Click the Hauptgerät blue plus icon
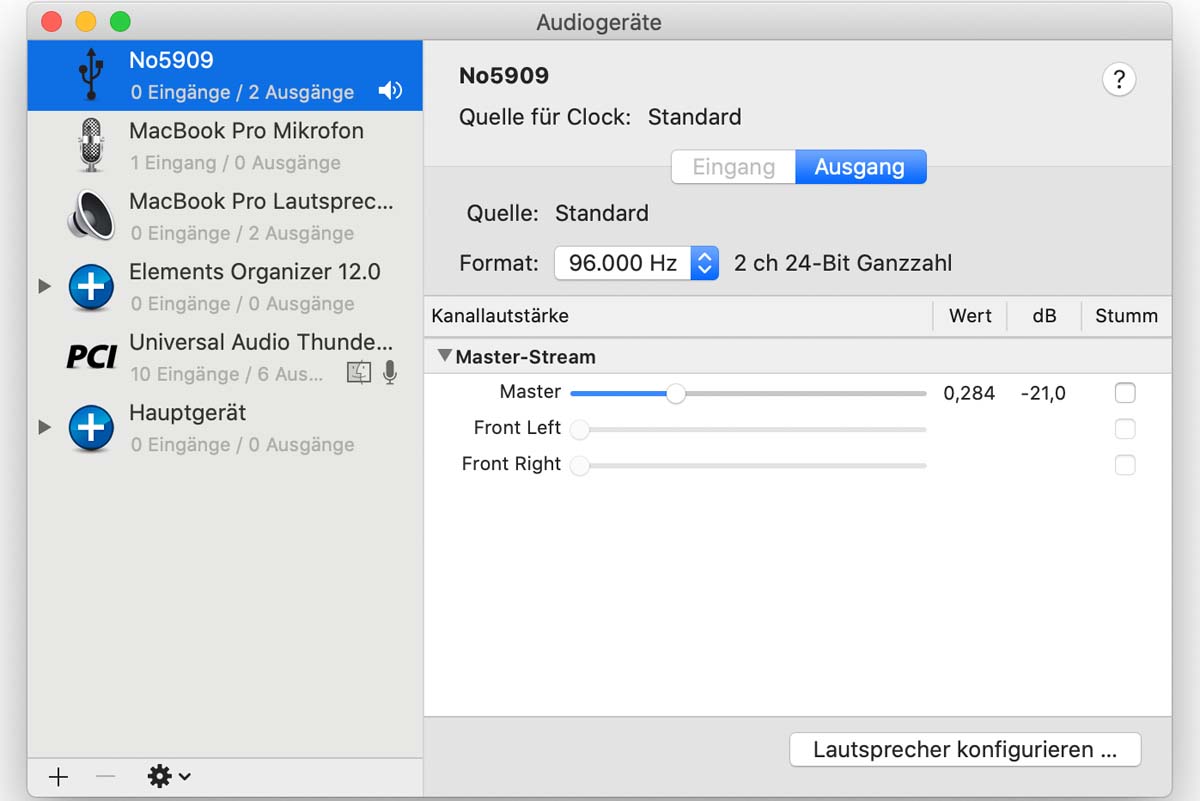The width and height of the screenshot is (1200, 801). [x=91, y=428]
